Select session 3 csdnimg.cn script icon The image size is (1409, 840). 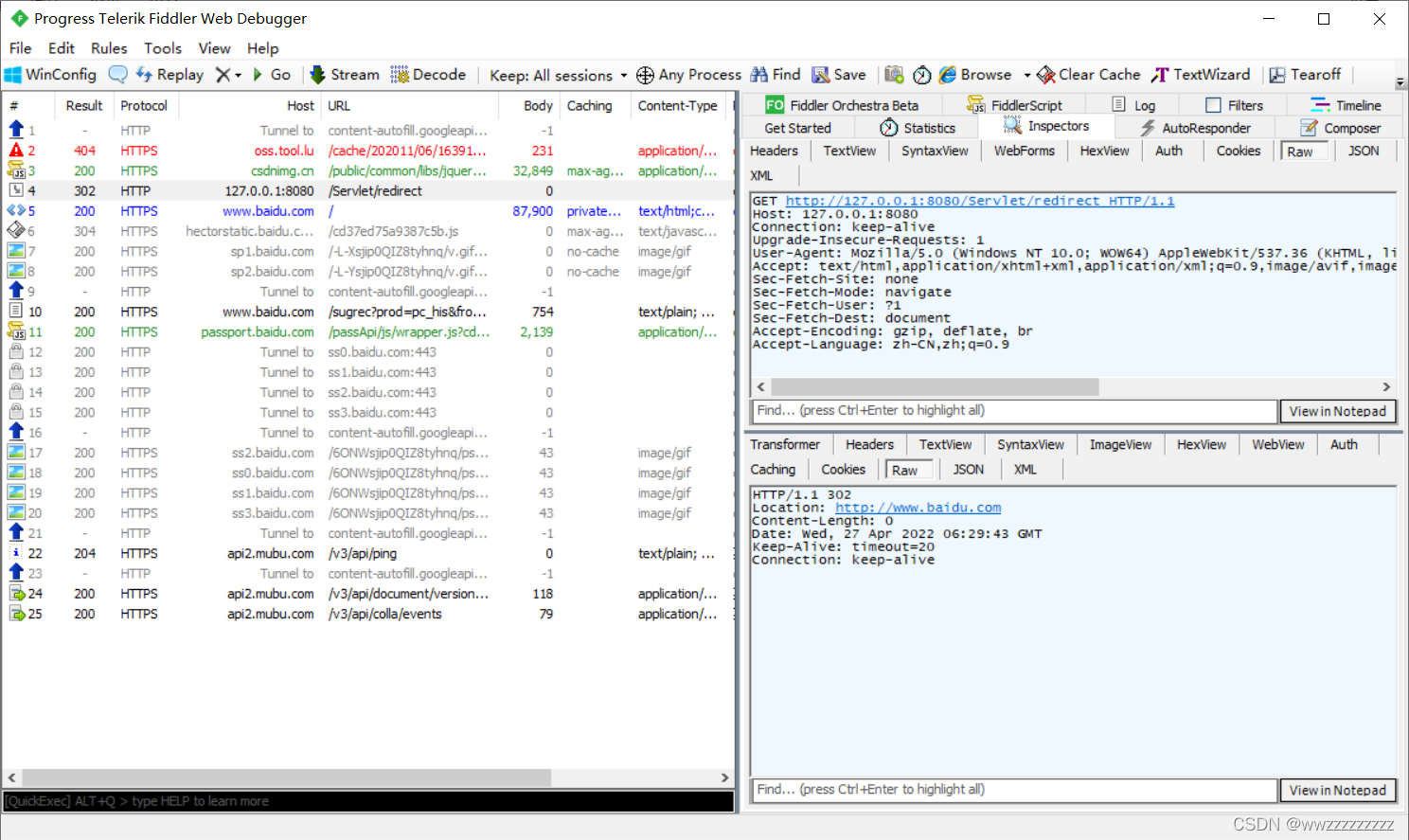[x=16, y=170]
